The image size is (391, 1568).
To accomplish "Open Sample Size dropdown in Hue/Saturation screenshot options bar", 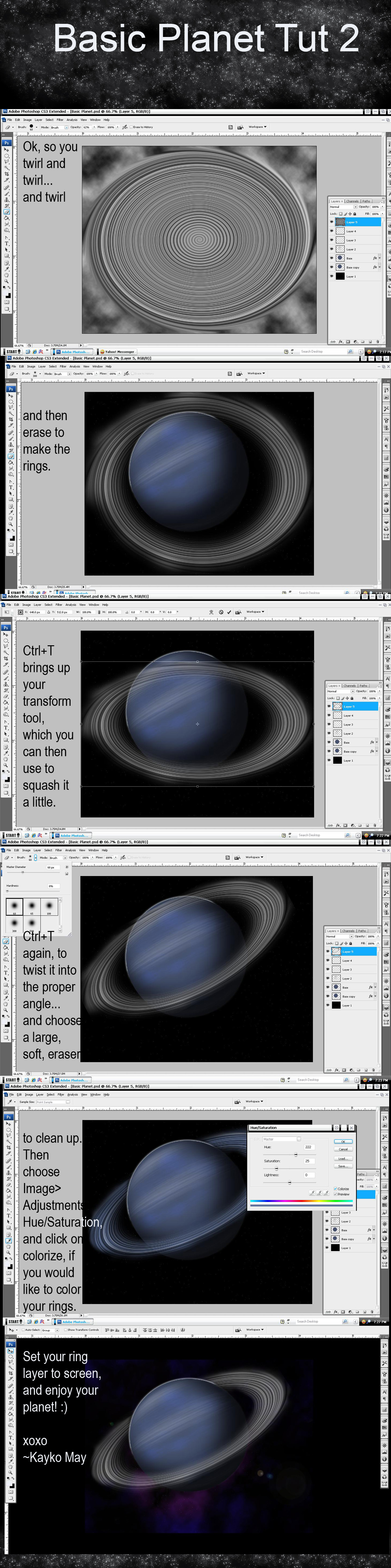I will pos(53,1102).
